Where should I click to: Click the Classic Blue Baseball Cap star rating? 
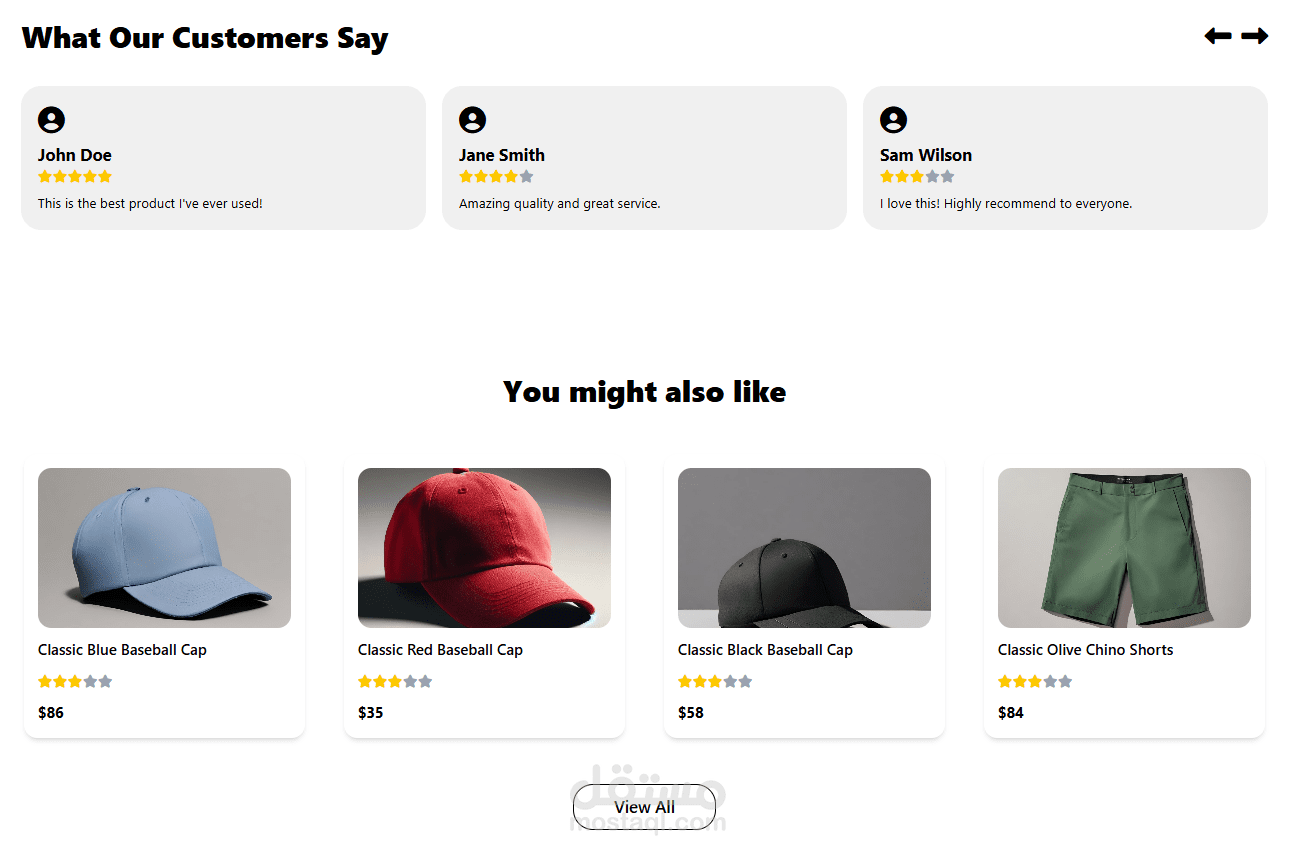(75, 682)
